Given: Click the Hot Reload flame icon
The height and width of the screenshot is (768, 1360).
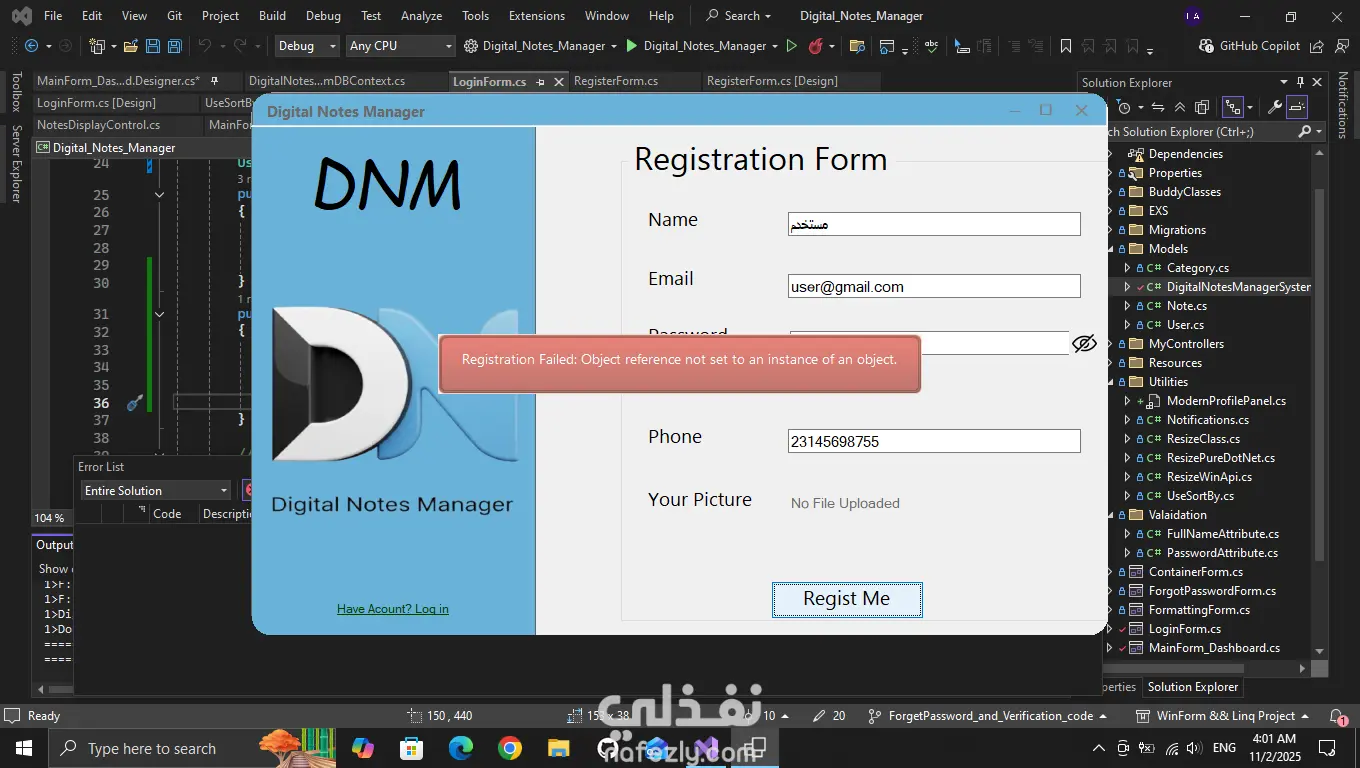Looking at the screenshot, I should click(x=816, y=46).
